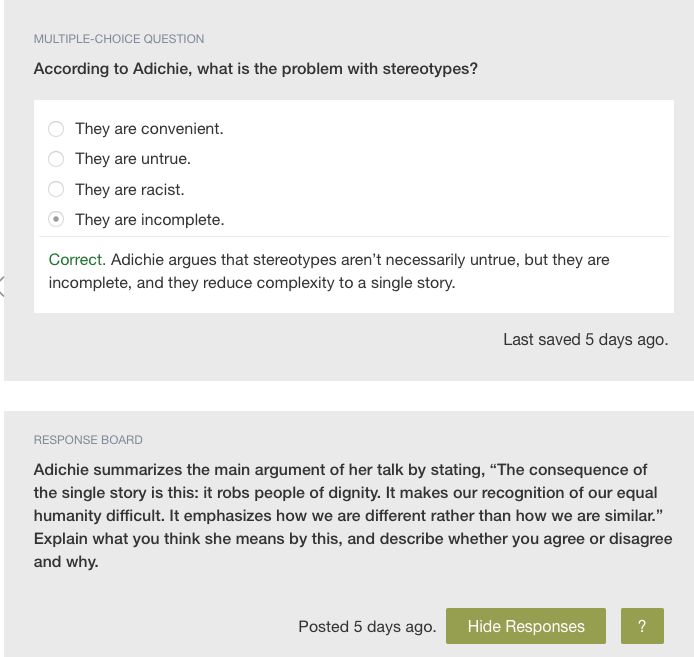Open help with the question mark button
Screen dimensions: 694x657
pyautogui.click(x=642, y=626)
